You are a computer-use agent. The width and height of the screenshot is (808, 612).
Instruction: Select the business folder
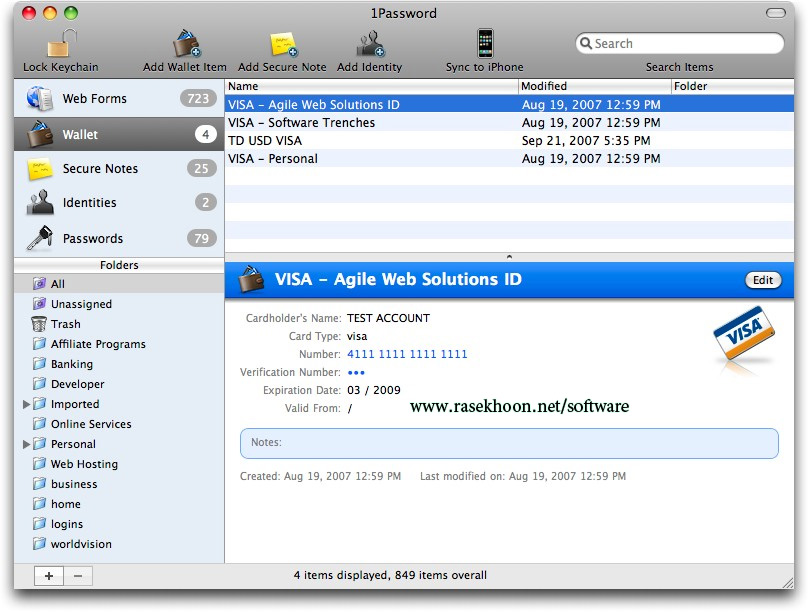[119, 484]
